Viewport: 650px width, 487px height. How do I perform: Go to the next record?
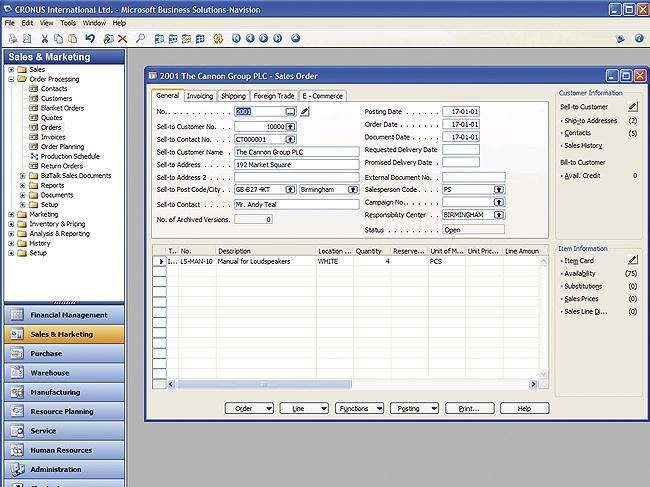coord(264,39)
